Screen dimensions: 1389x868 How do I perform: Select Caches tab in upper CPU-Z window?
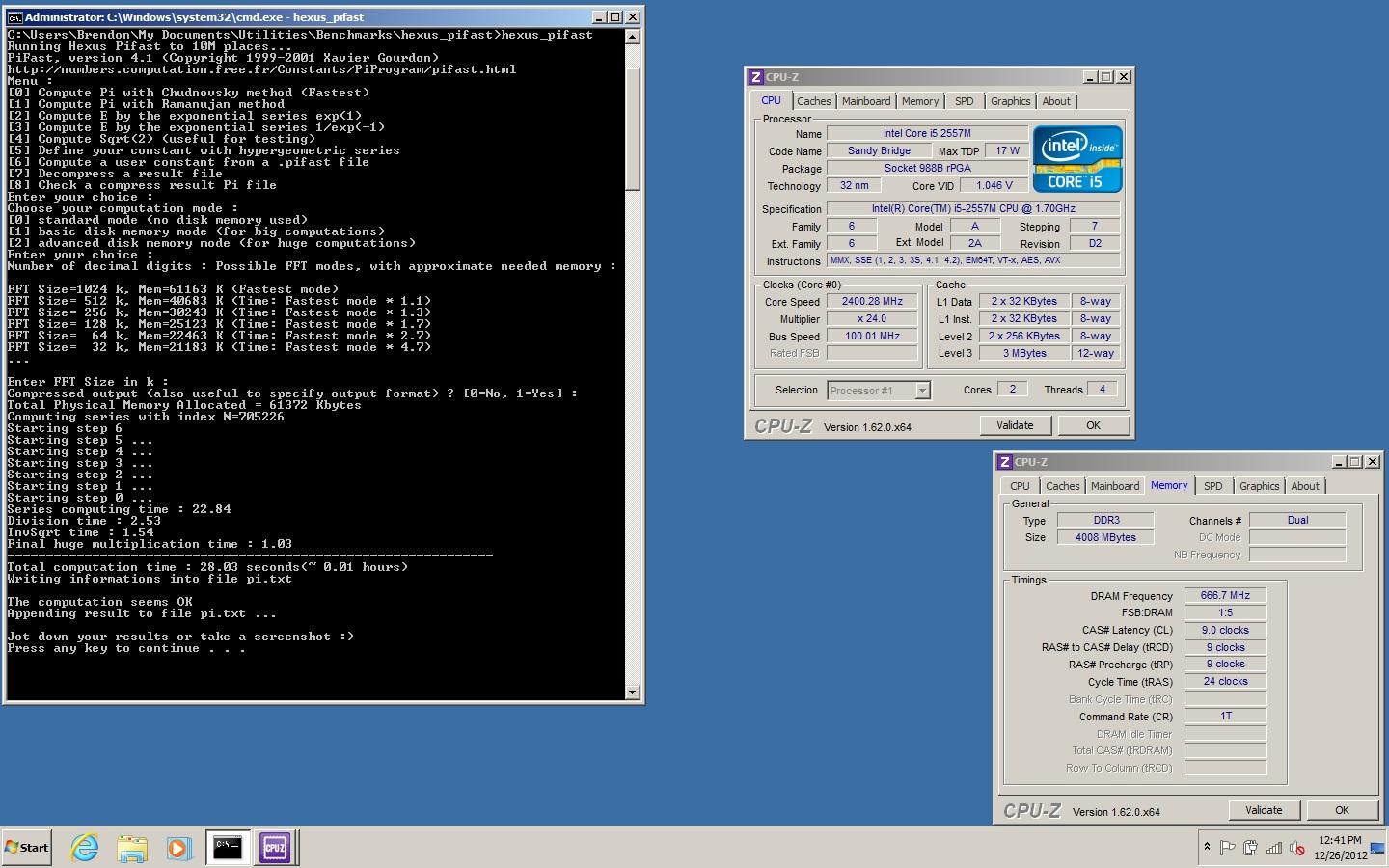tap(813, 101)
